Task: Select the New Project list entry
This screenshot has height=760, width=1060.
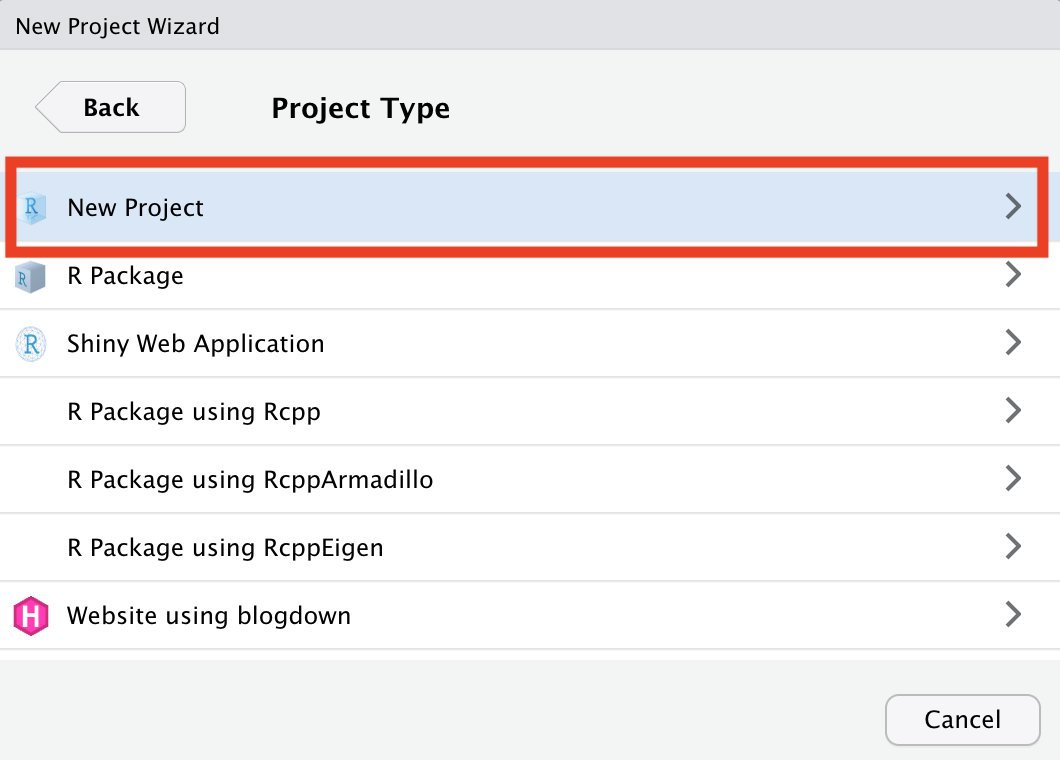Action: (527, 207)
